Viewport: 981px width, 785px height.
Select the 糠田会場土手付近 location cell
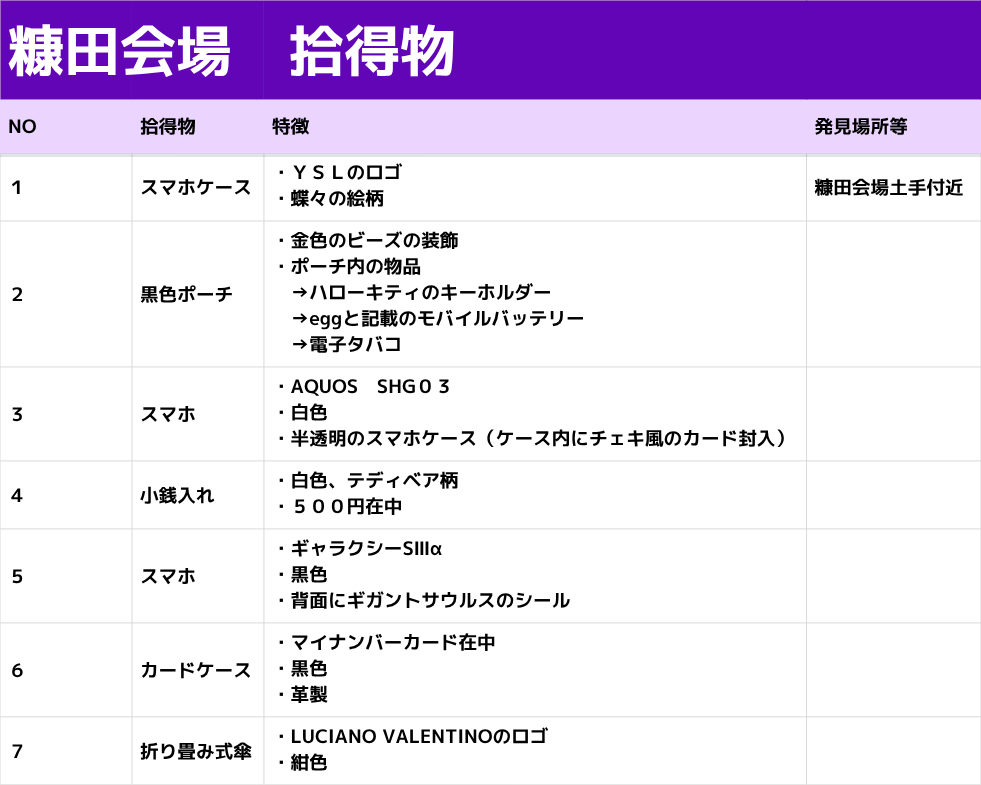click(x=889, y=187)
